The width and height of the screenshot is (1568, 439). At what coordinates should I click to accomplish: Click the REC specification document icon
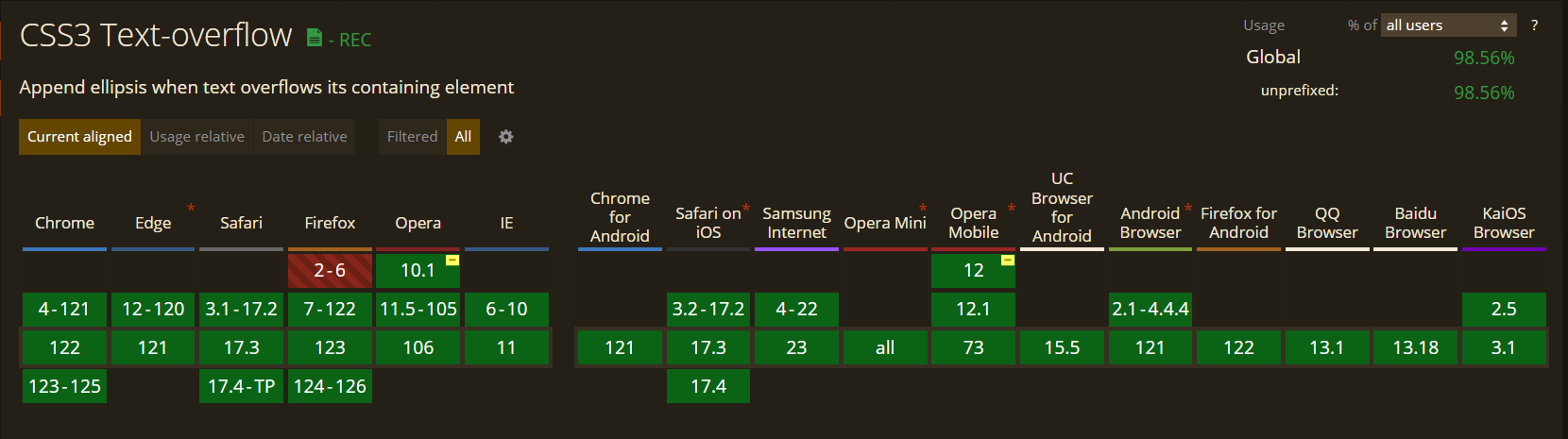(x=315, y=38)
